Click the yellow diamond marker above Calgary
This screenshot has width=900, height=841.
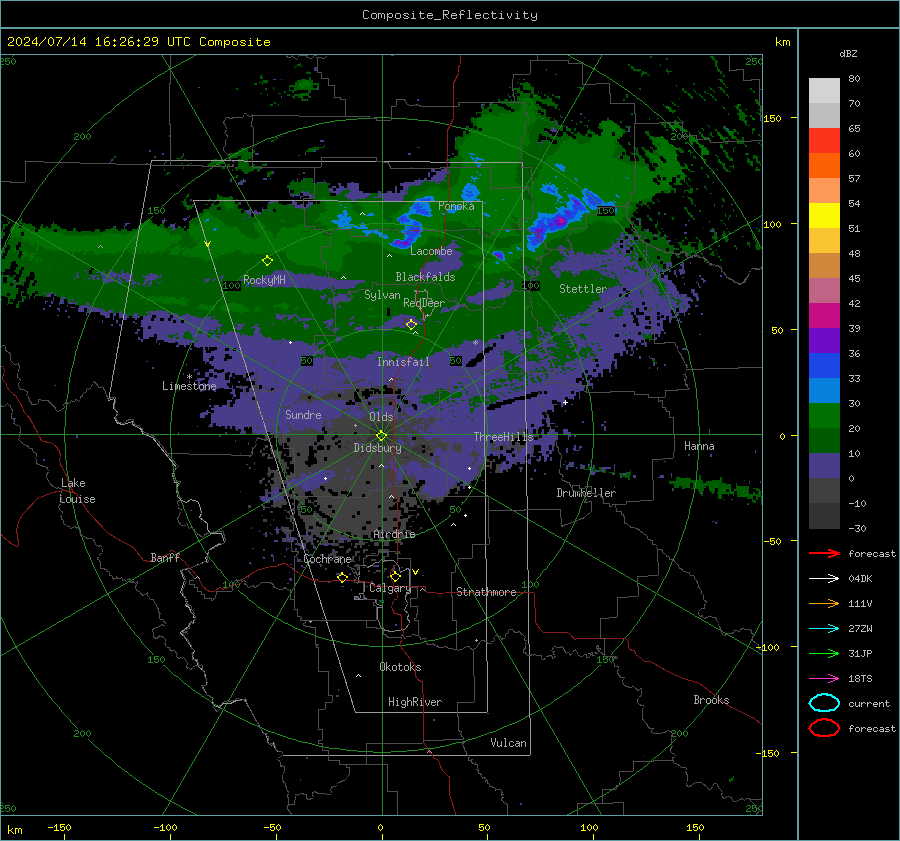tap(395, 576)
